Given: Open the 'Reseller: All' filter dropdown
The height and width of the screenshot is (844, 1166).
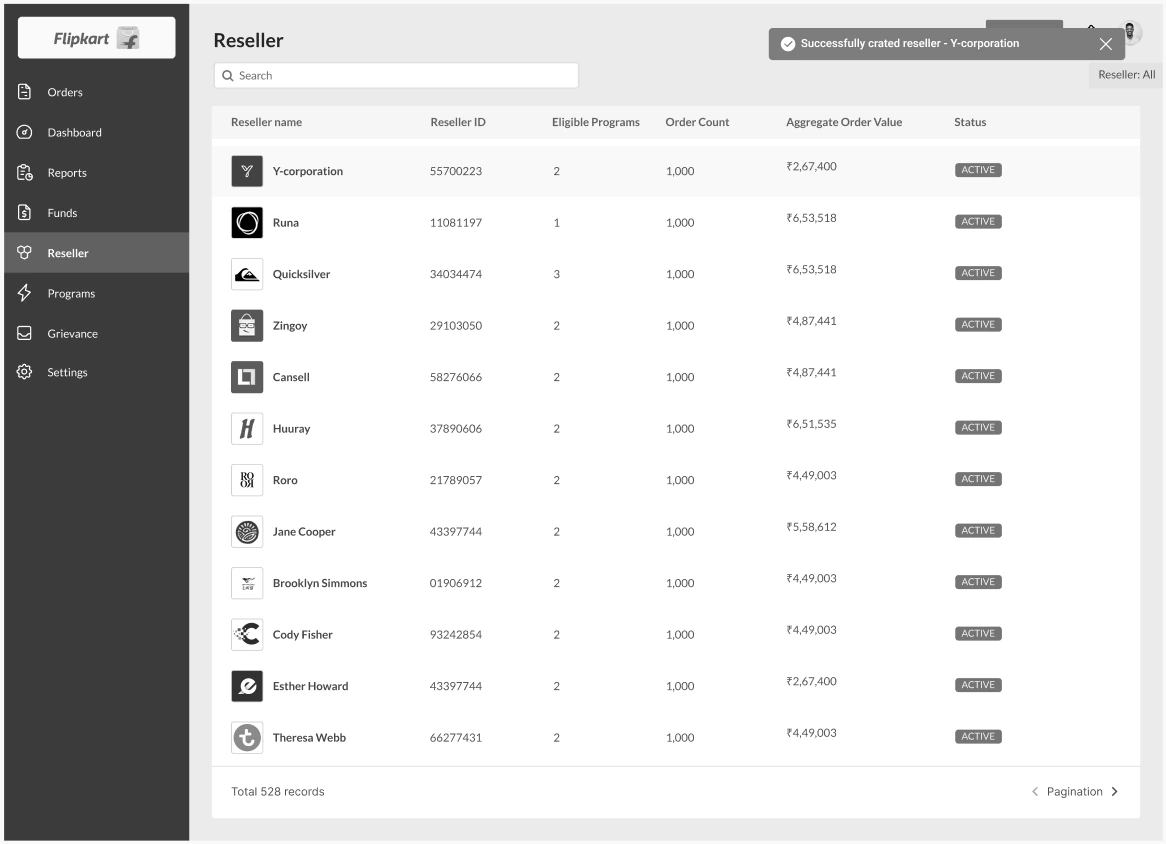Looking at the screenshot, I should tap(1126, 74).
